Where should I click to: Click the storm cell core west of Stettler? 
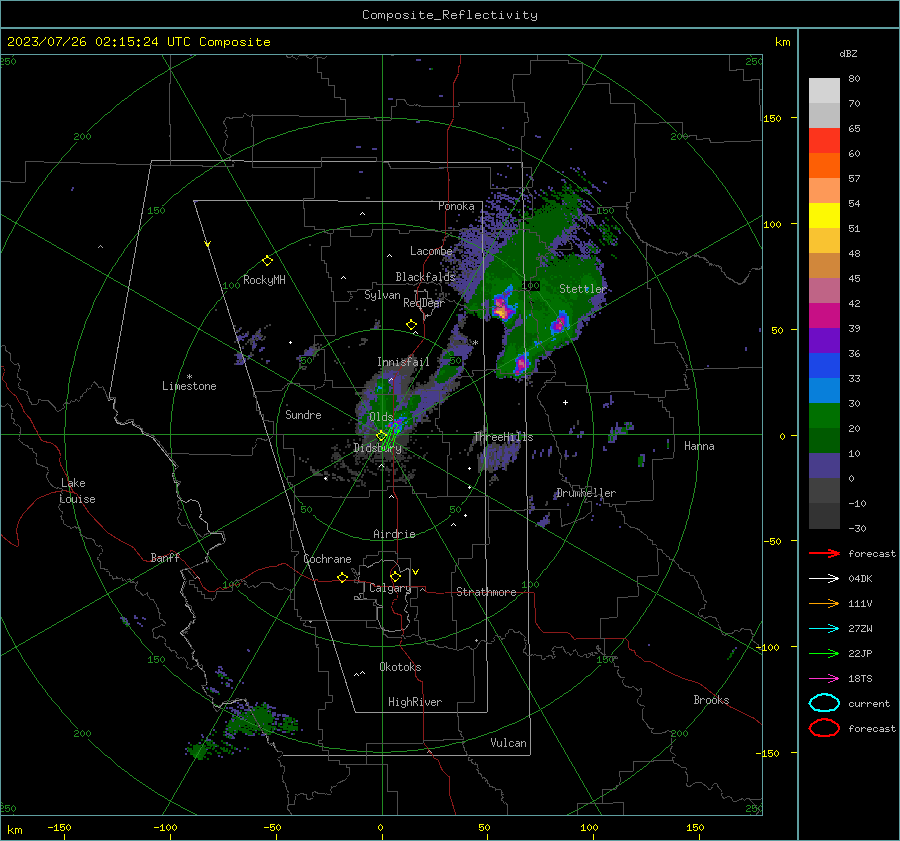coord(502,308)
